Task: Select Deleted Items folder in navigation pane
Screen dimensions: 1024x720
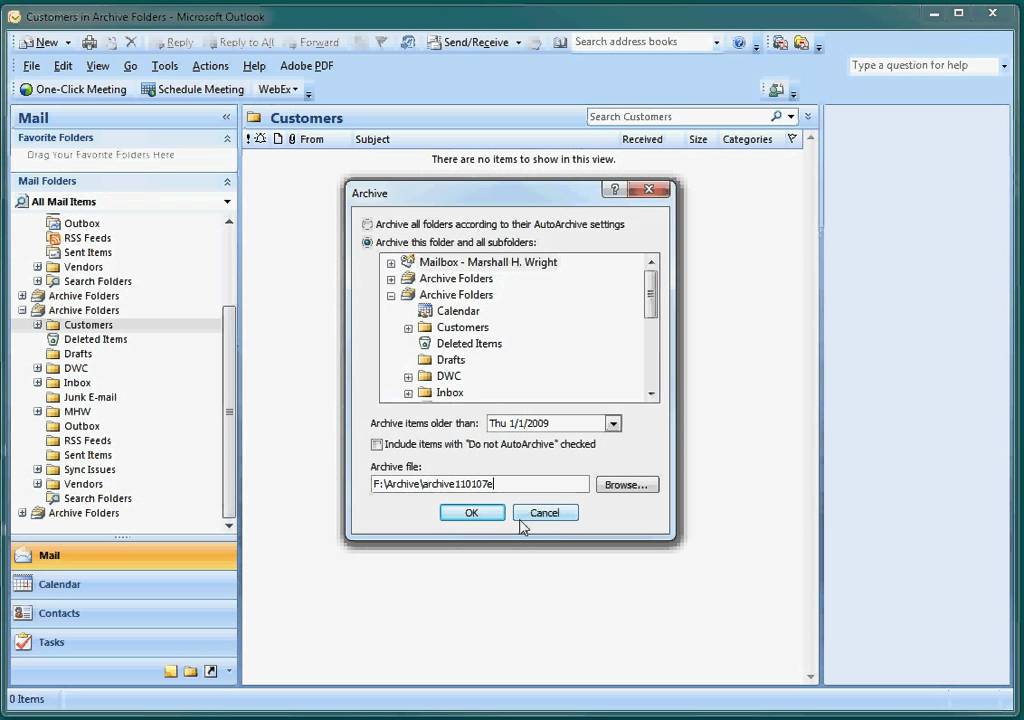Action: click(95, 339)
